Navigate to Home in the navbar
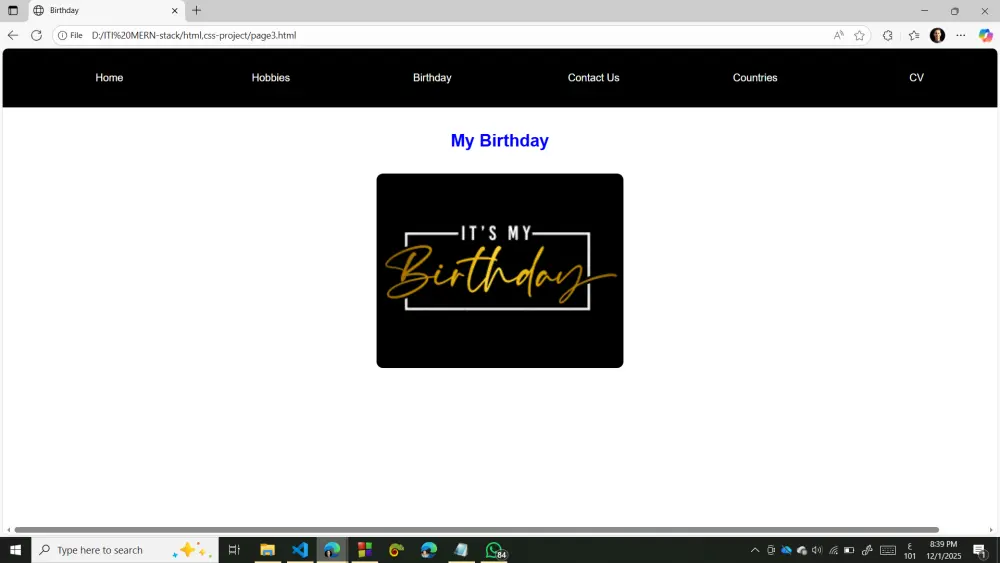The image size is (1000, 563). point(109,78)
